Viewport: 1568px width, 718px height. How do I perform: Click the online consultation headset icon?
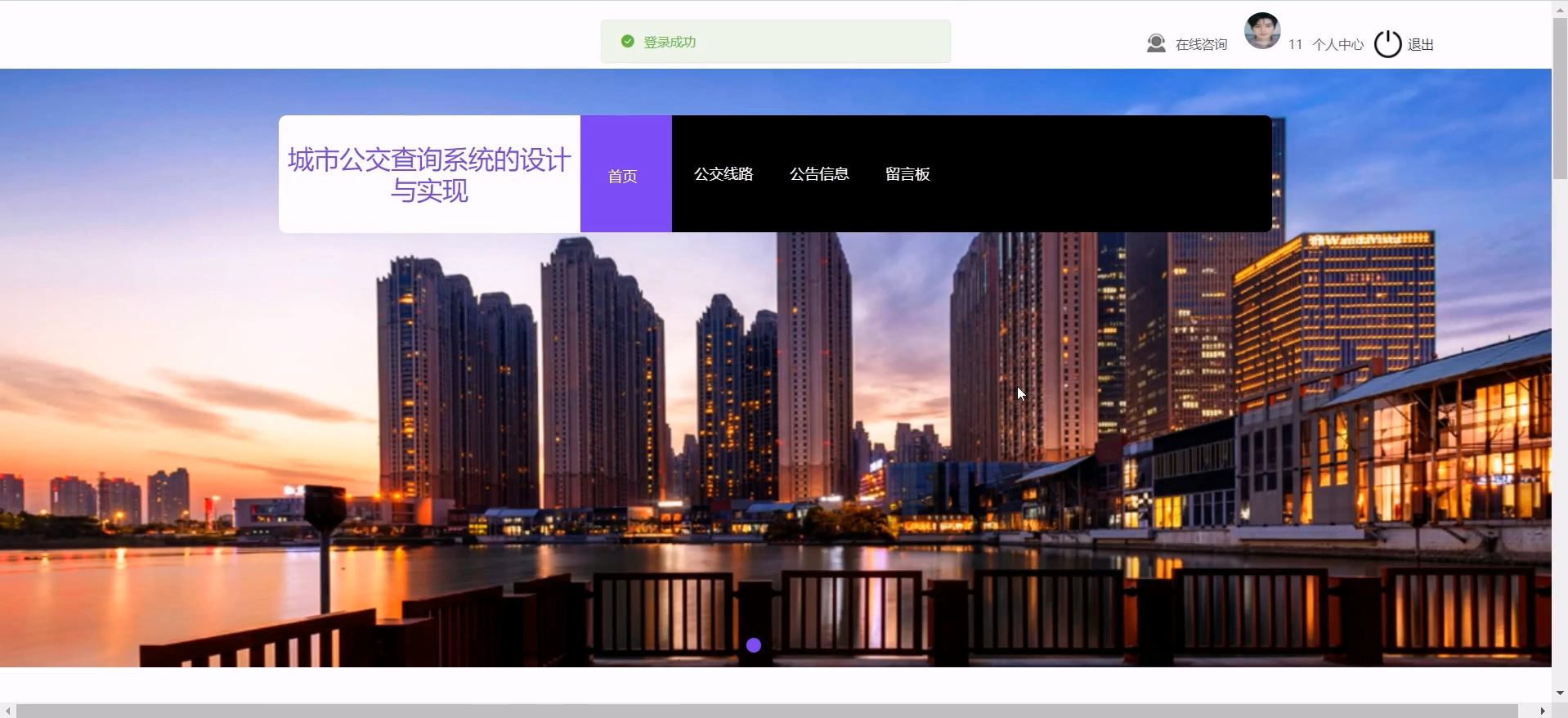(x=1156, y=43)
